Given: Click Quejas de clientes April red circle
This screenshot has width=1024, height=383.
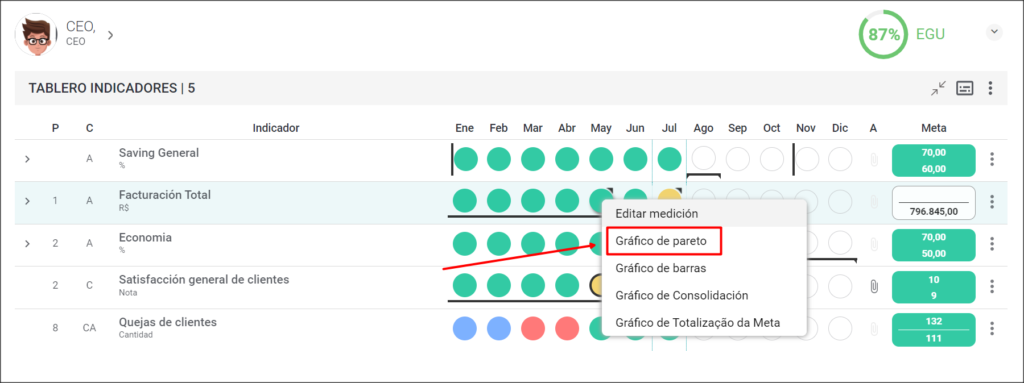Looking at the screenshot, I should pos(567,328).
